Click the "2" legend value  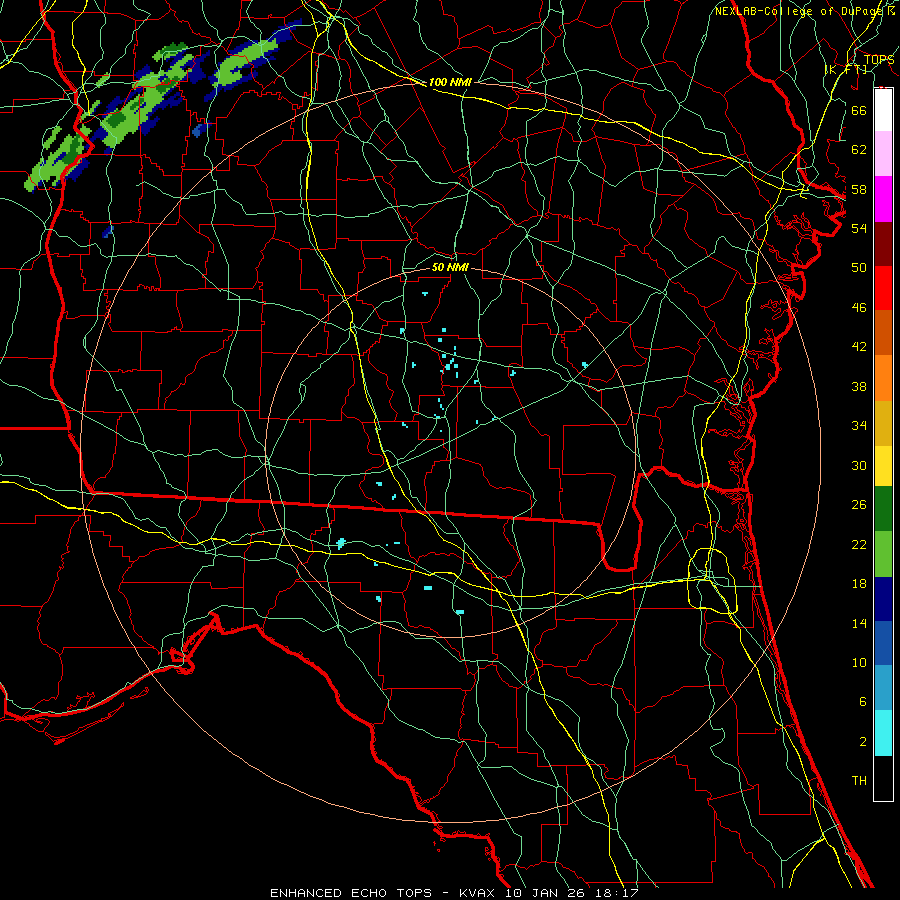click(863, 742)
